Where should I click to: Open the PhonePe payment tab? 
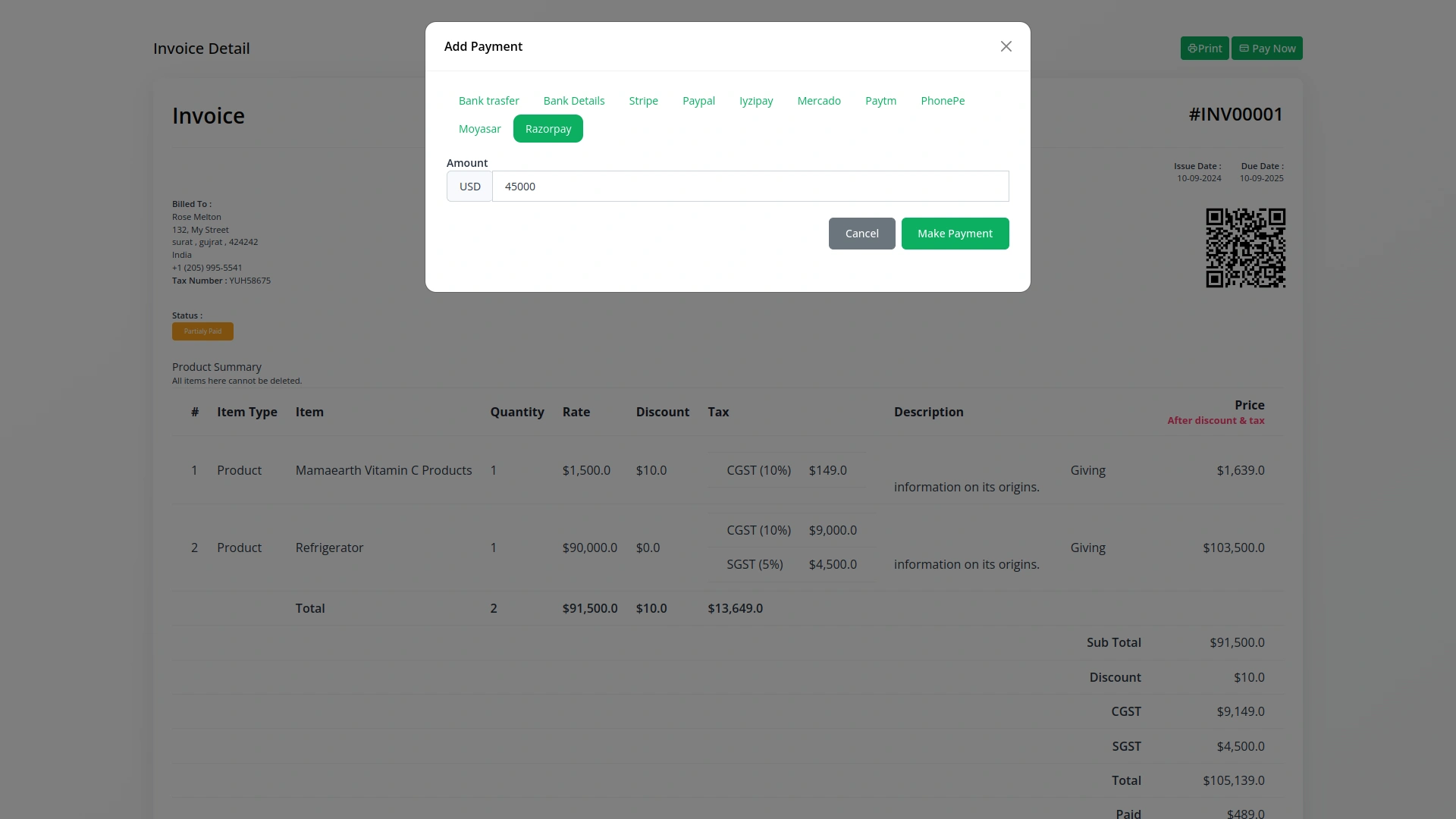coord(943,101)
